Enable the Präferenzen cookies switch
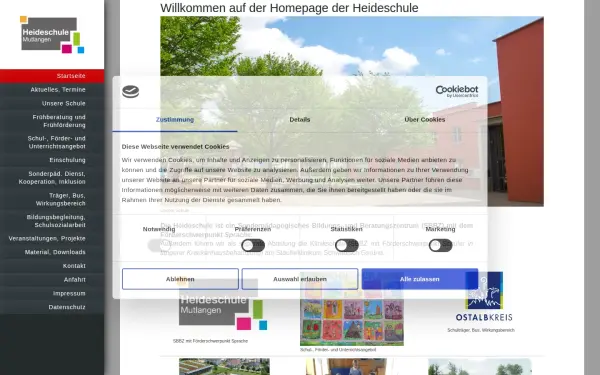The image size is (600, 375). (253, 245)
